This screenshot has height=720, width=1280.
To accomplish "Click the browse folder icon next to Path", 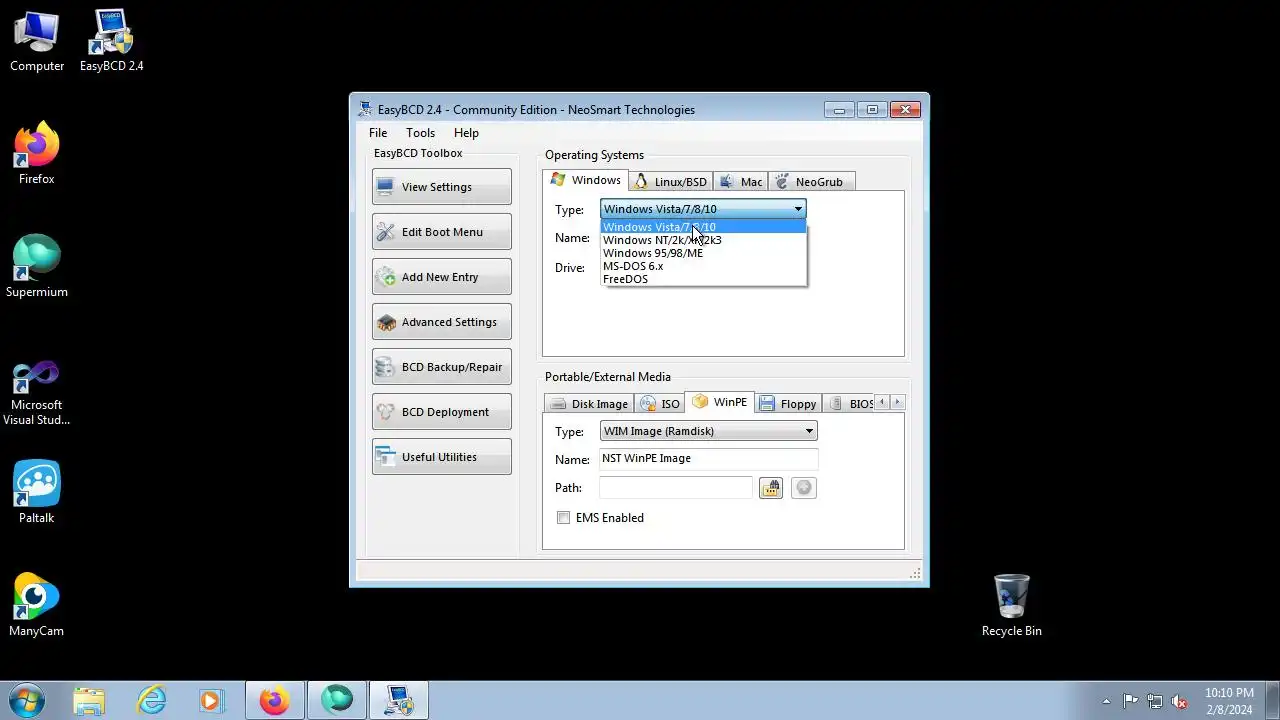I will [x=770, y=488].
